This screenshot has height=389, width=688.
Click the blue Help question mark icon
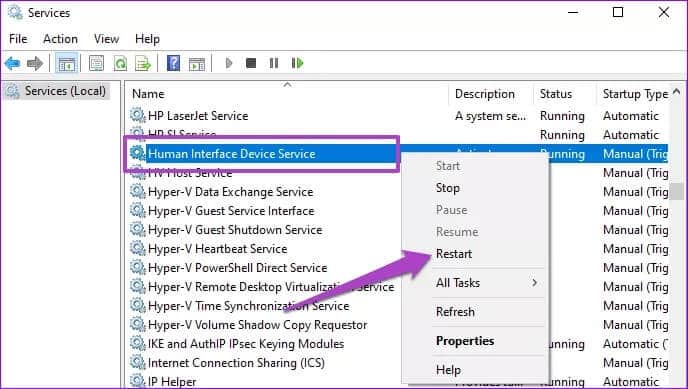click(x=173, y=64)
